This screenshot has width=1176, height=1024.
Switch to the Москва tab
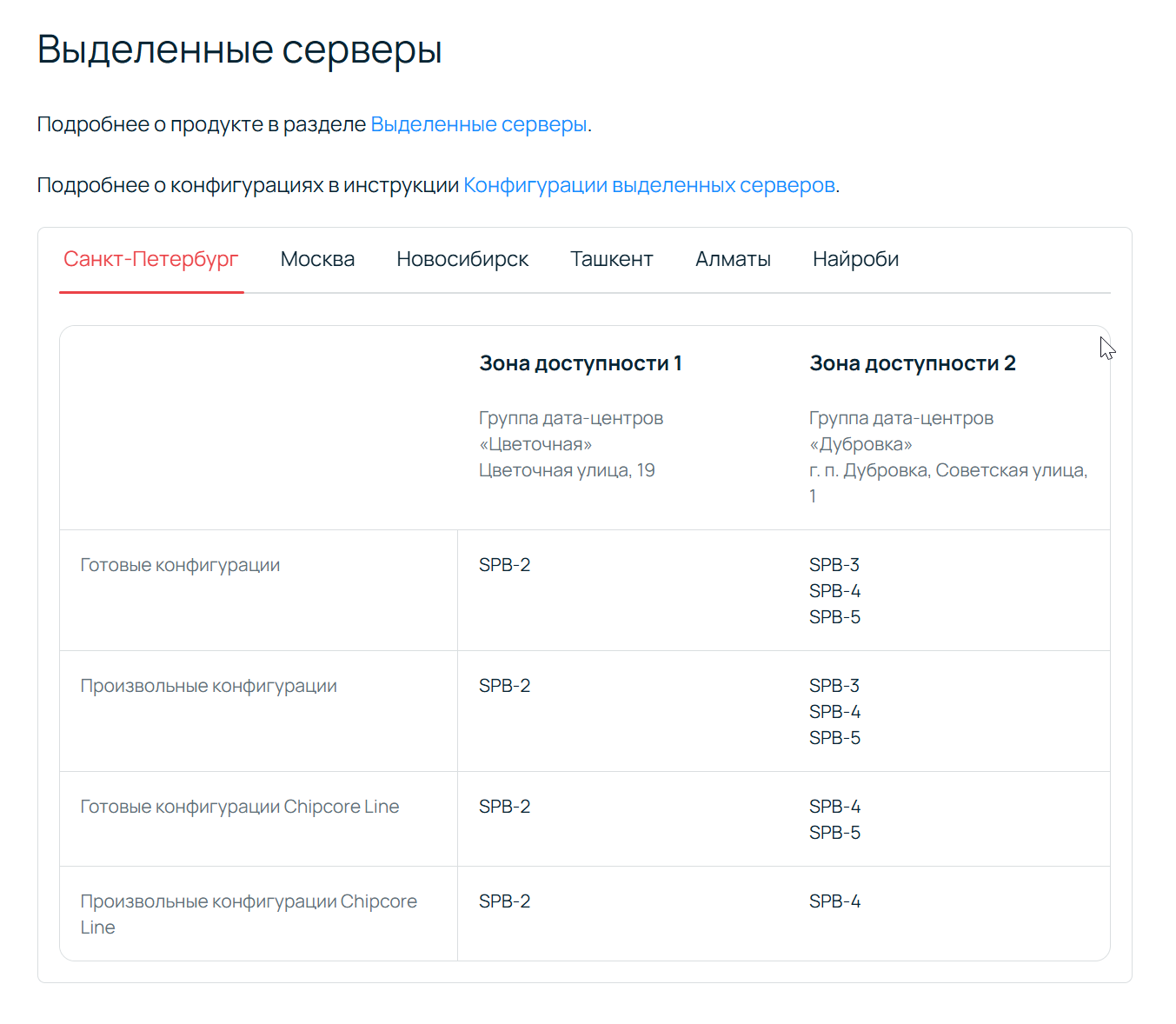pos(317,258)
